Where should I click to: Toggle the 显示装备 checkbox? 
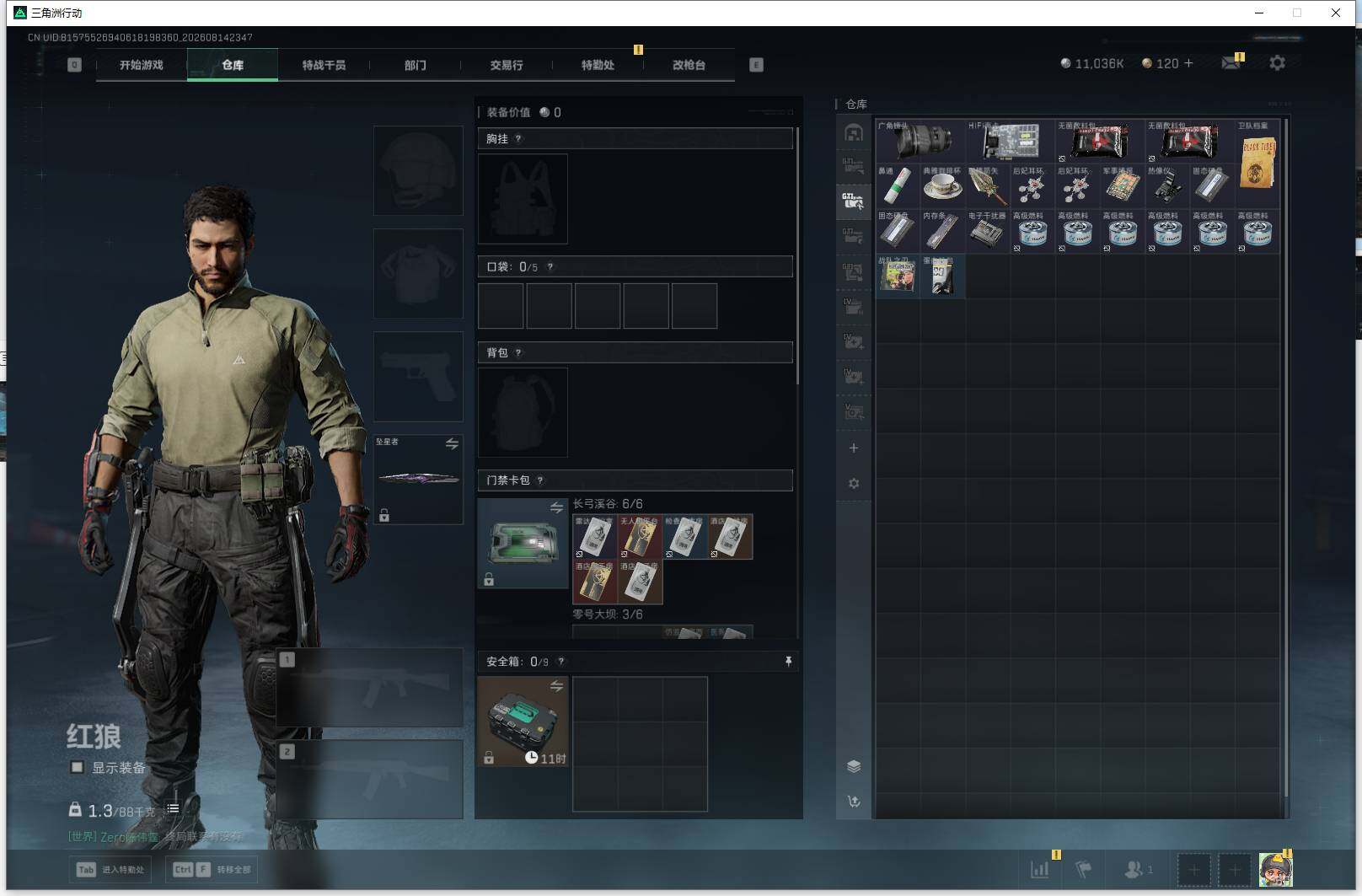[x=78, y=767]
